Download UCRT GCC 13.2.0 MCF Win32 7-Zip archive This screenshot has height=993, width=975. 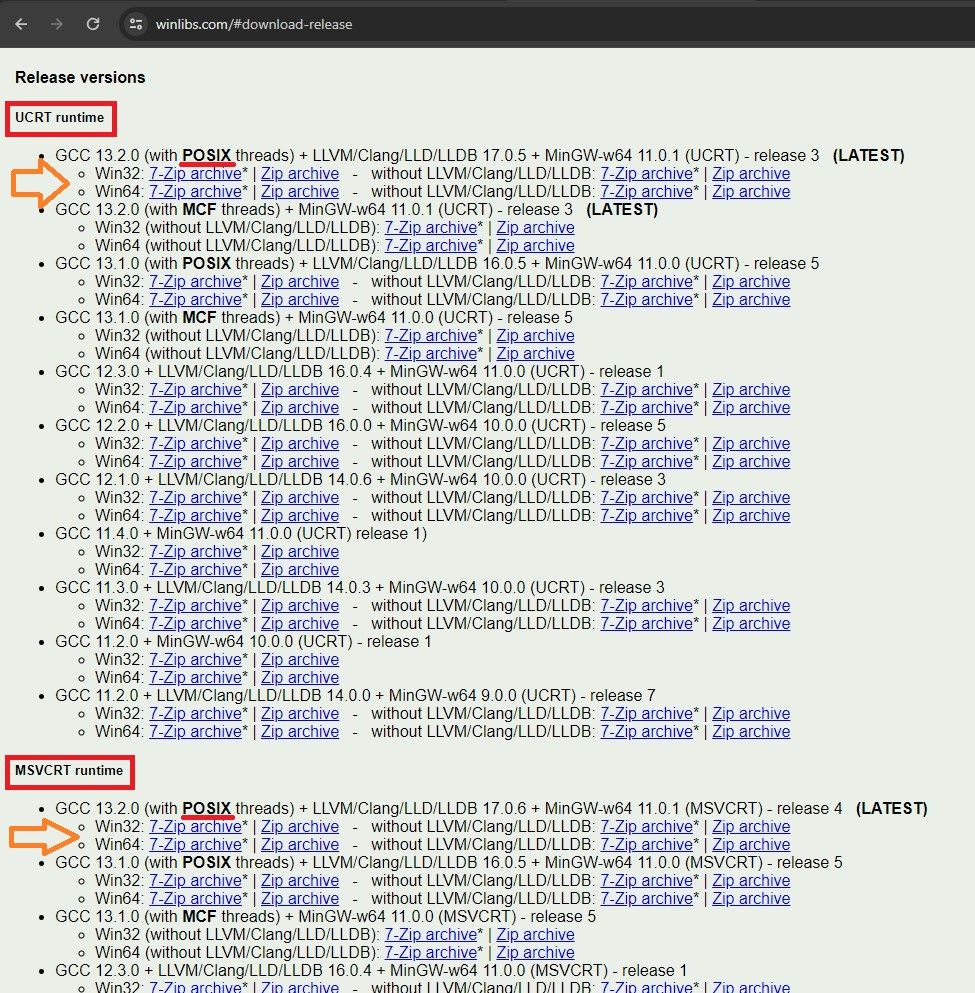pos(431,227)
